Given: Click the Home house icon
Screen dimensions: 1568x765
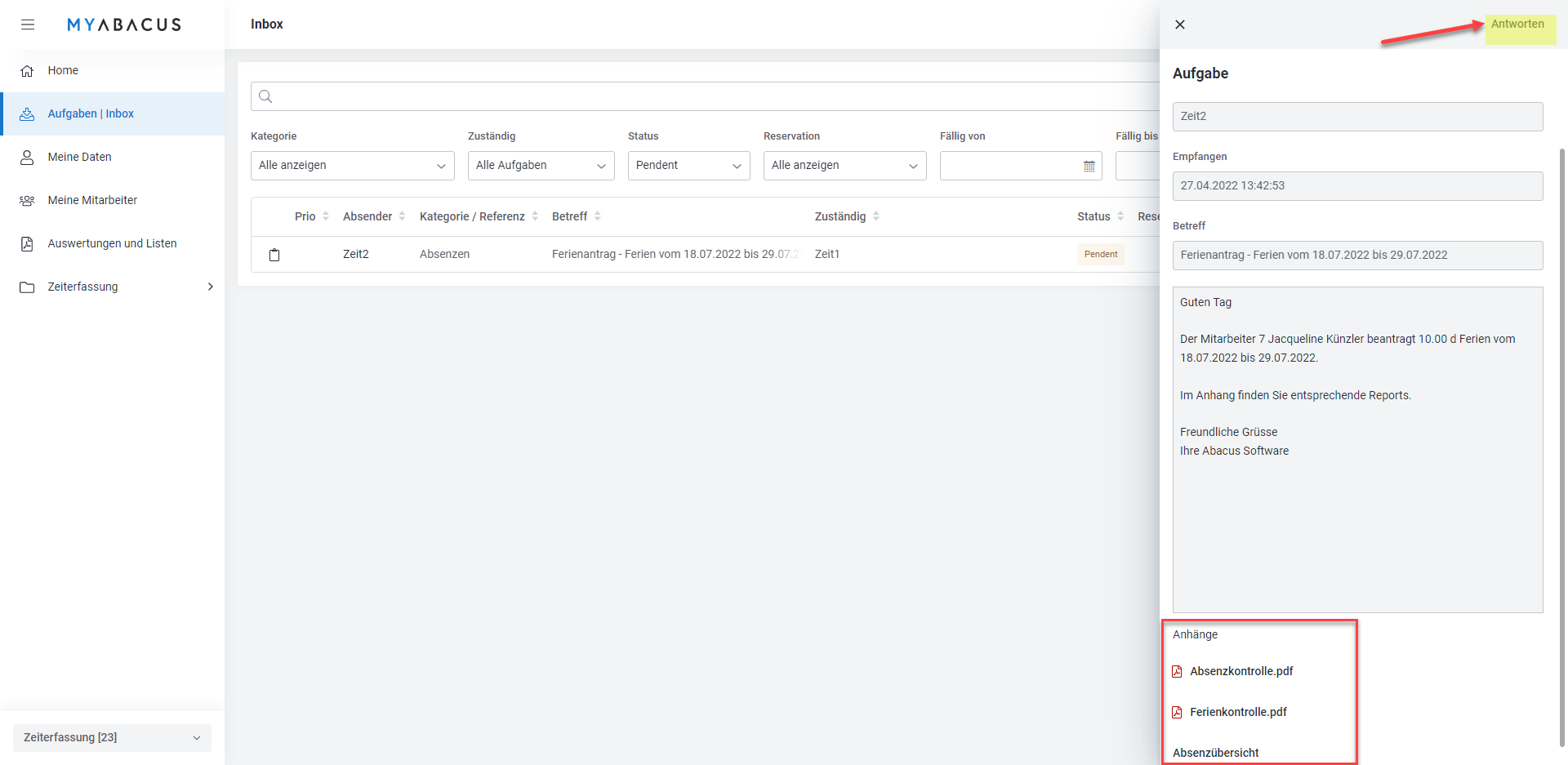Looking at the screenshot, I should click(27, 71).
